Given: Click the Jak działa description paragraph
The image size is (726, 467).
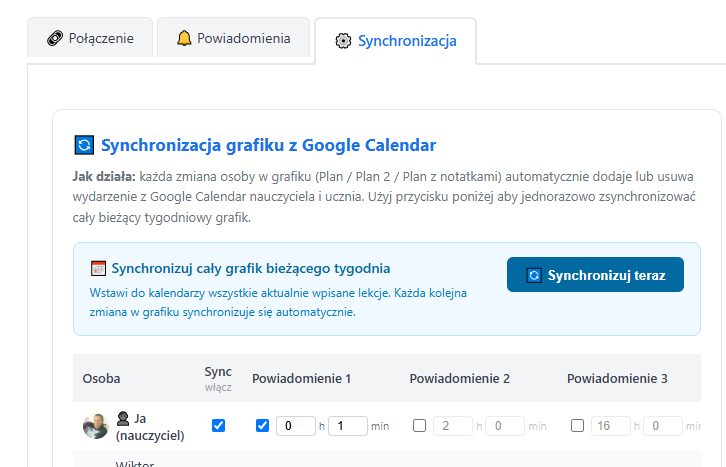Looking at the screenshot, I should pyautogui.click(x=384, y=197).
